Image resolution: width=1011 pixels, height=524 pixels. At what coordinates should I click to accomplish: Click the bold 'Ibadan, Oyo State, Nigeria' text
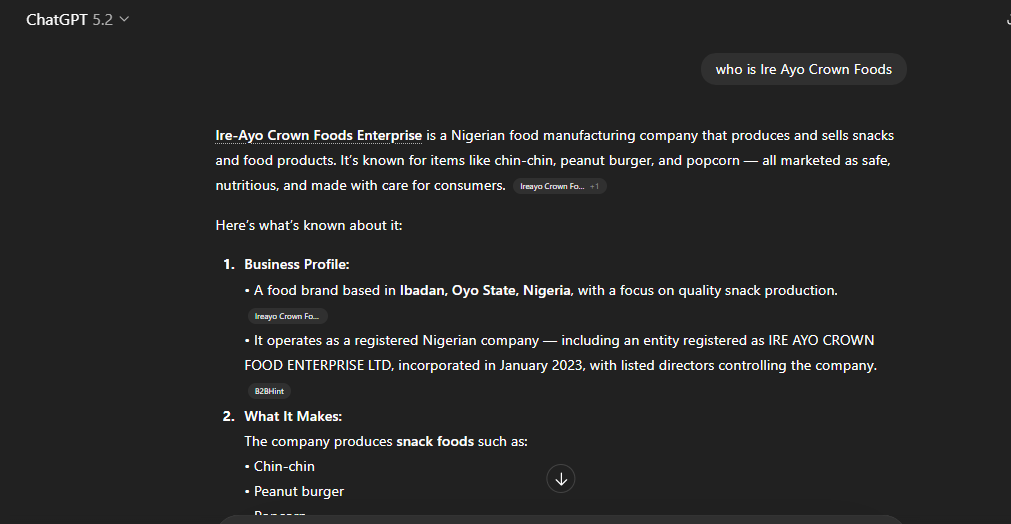pyautogui.click(x=485, y=290)
